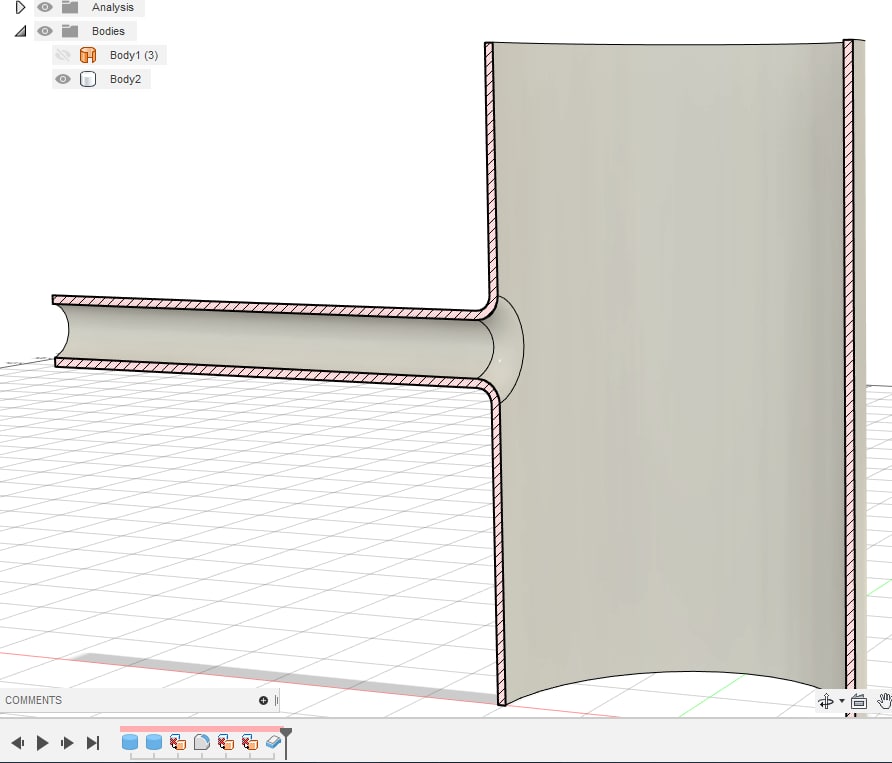
Task: Toggle visibility of the Bodies folder
Action: [44, 31]
